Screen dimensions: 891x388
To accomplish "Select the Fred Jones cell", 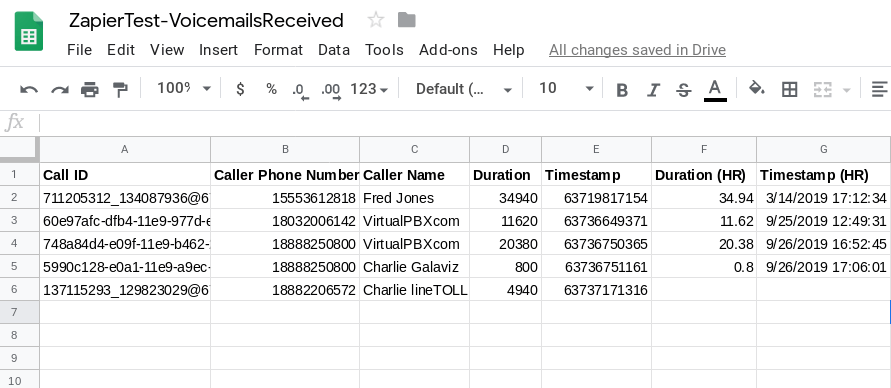I will [x=414, y=198].
